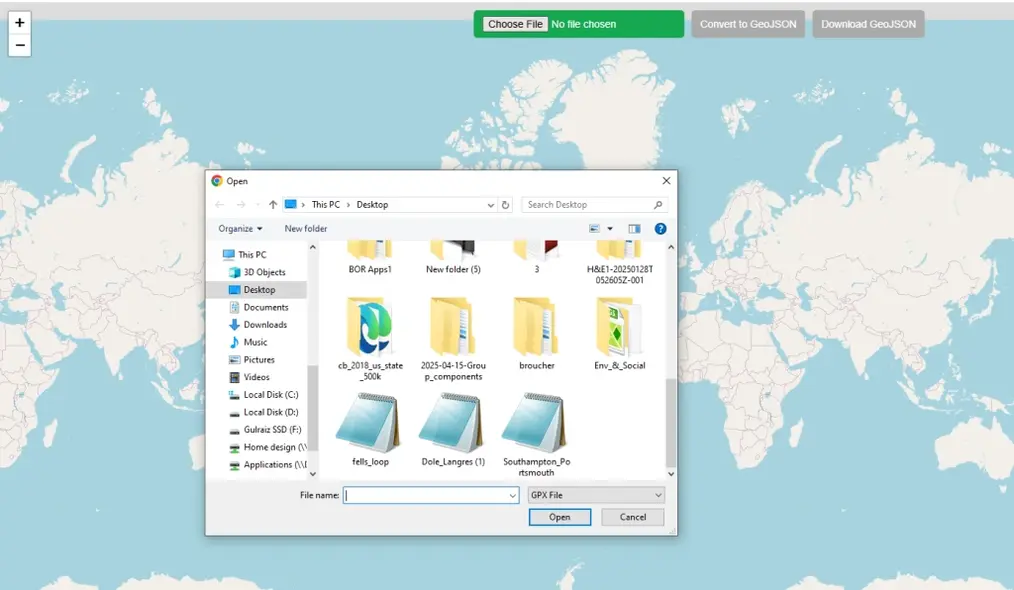Click the back navigation arrow
The image size is (1014, 590).
coord(219,204)
